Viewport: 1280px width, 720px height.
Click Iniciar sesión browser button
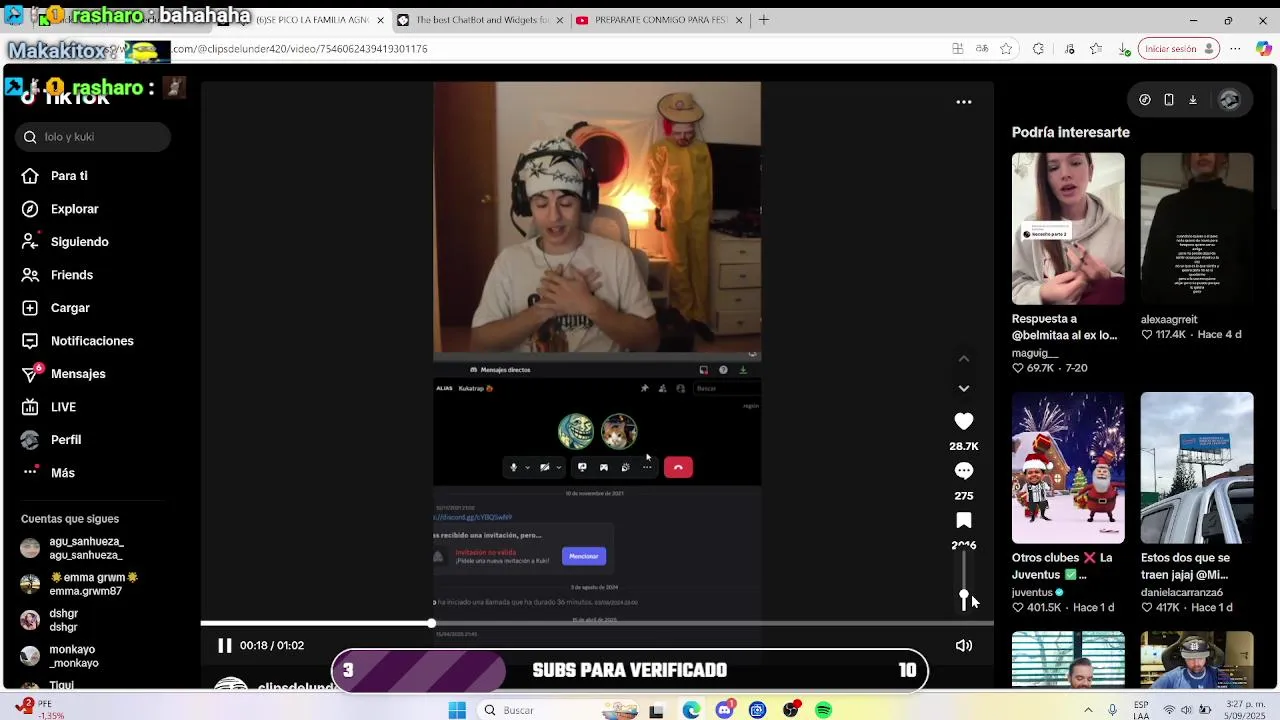(1179, 49)
